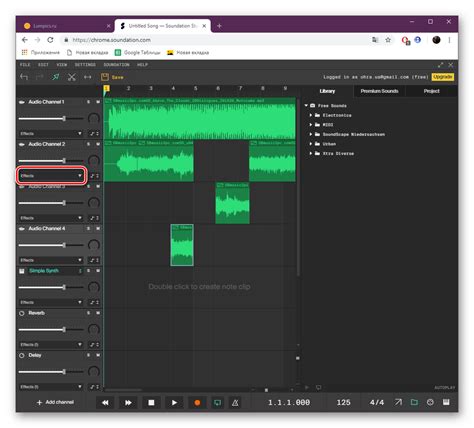Click the yellow Upgrade button
474x428 pixels.
[443, 77]
